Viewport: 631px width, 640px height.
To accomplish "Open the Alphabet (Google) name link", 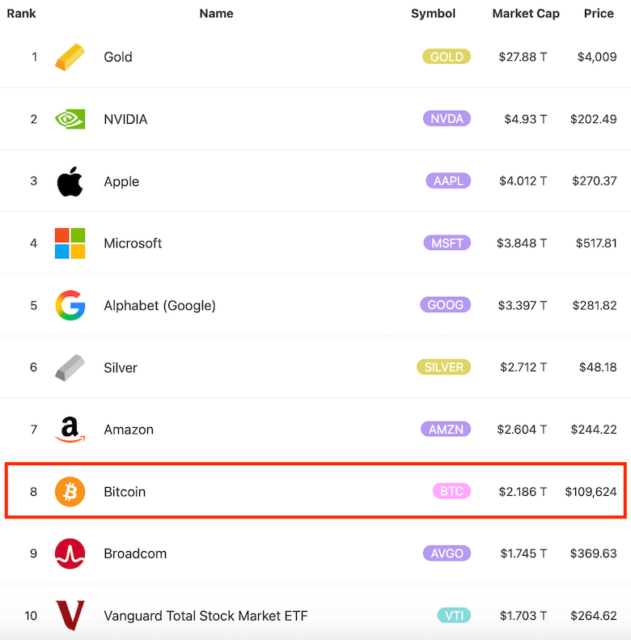I will pyautogui.click(x=159, y=305).
